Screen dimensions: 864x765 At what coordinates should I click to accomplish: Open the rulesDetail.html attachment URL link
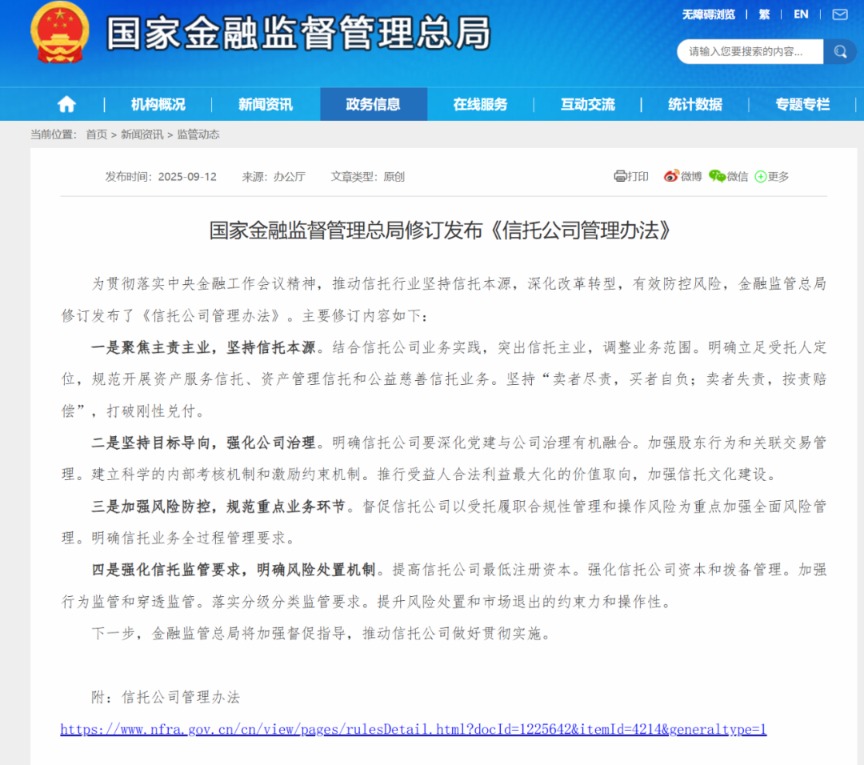tap(413, 729)
